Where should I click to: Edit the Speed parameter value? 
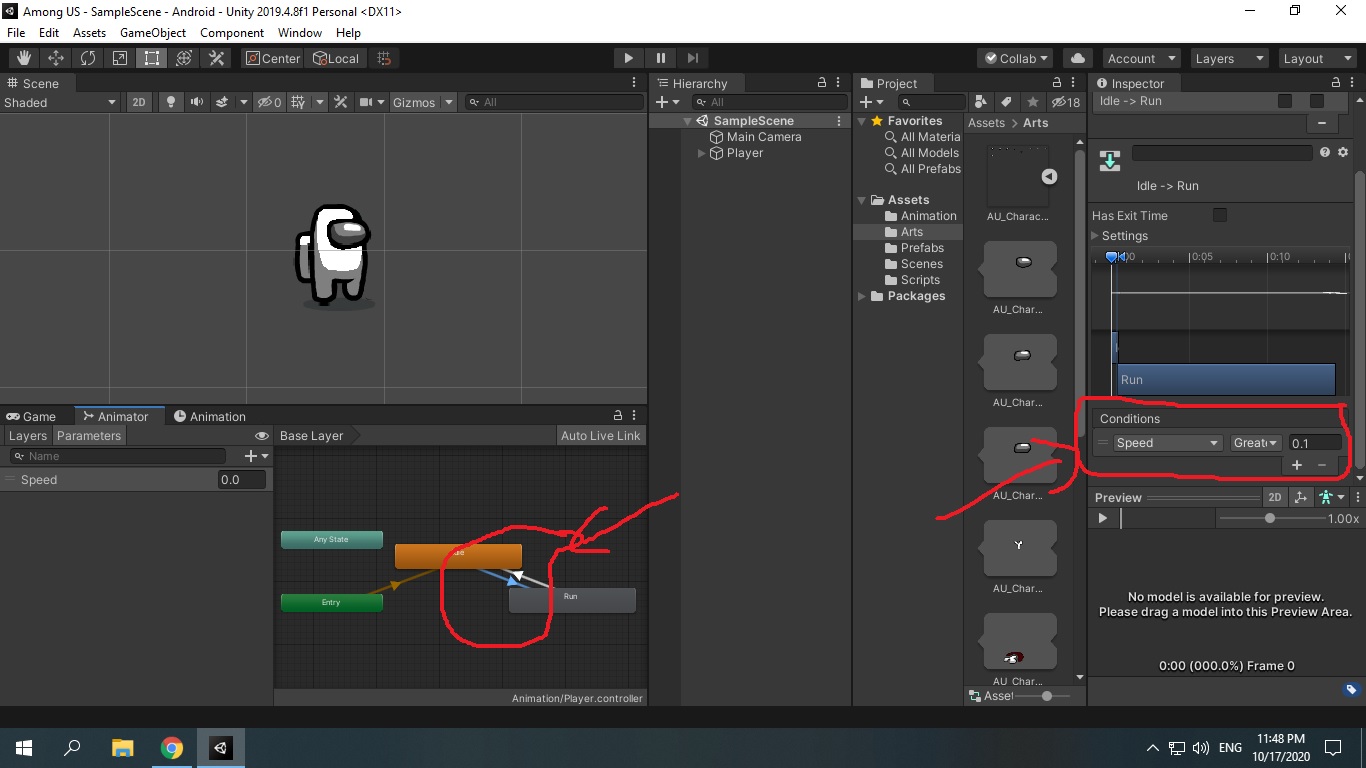click(242, 479)
